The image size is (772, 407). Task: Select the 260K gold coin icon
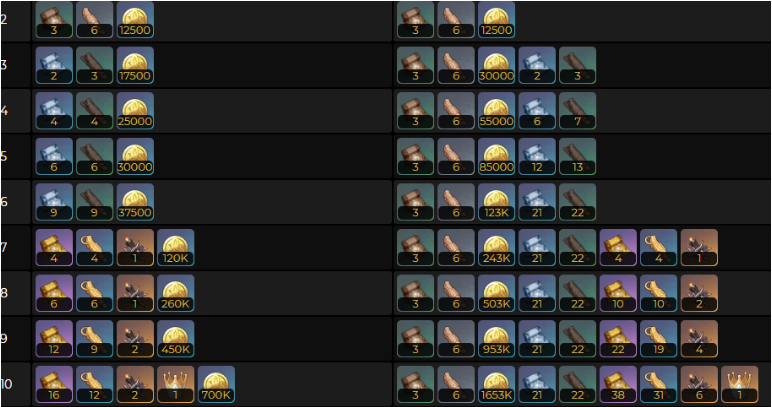point(176,293)
